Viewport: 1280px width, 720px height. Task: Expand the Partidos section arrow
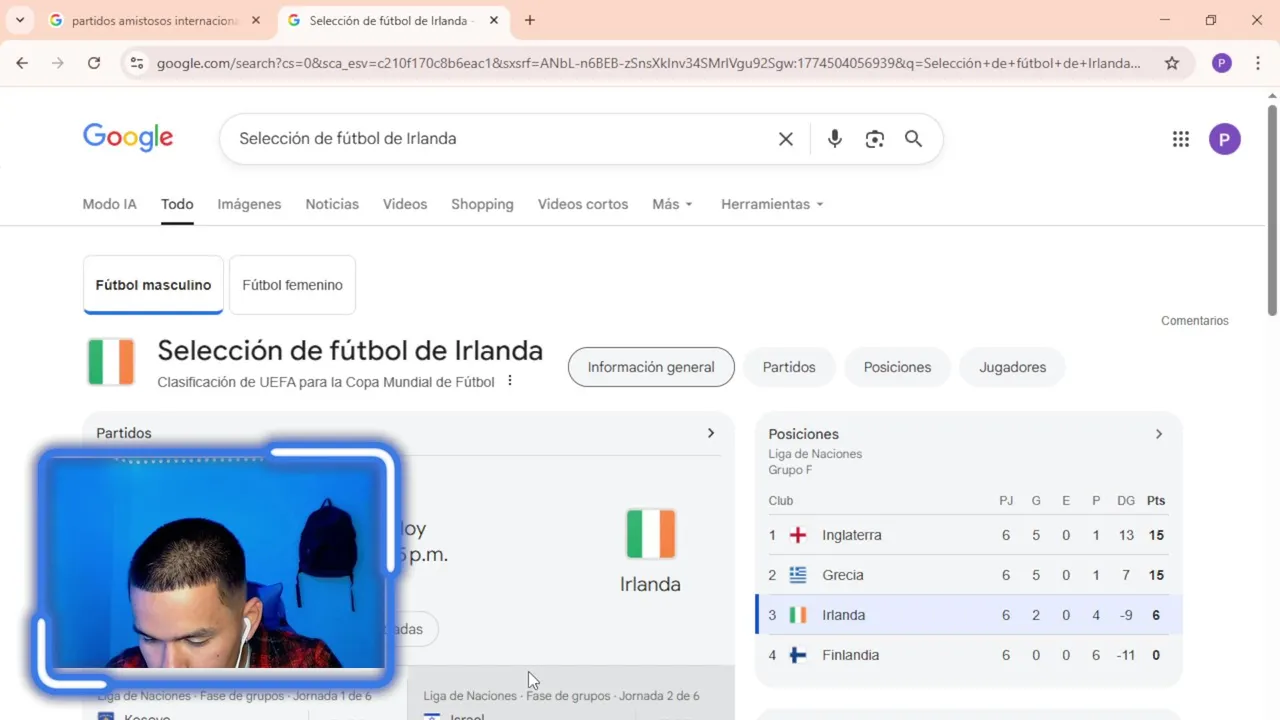coord(711,433)
